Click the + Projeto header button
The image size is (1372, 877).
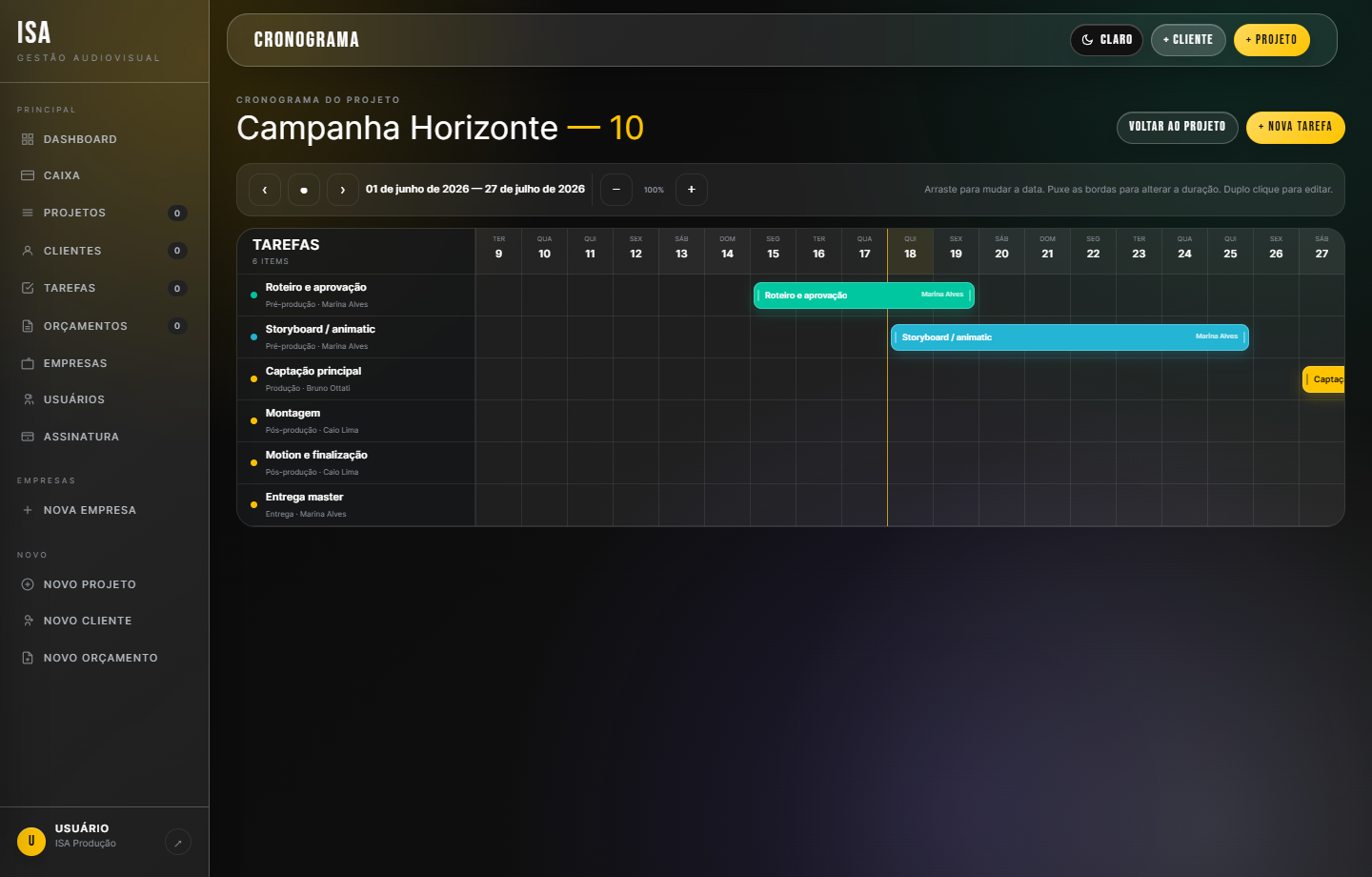(x=1272, y=40)
